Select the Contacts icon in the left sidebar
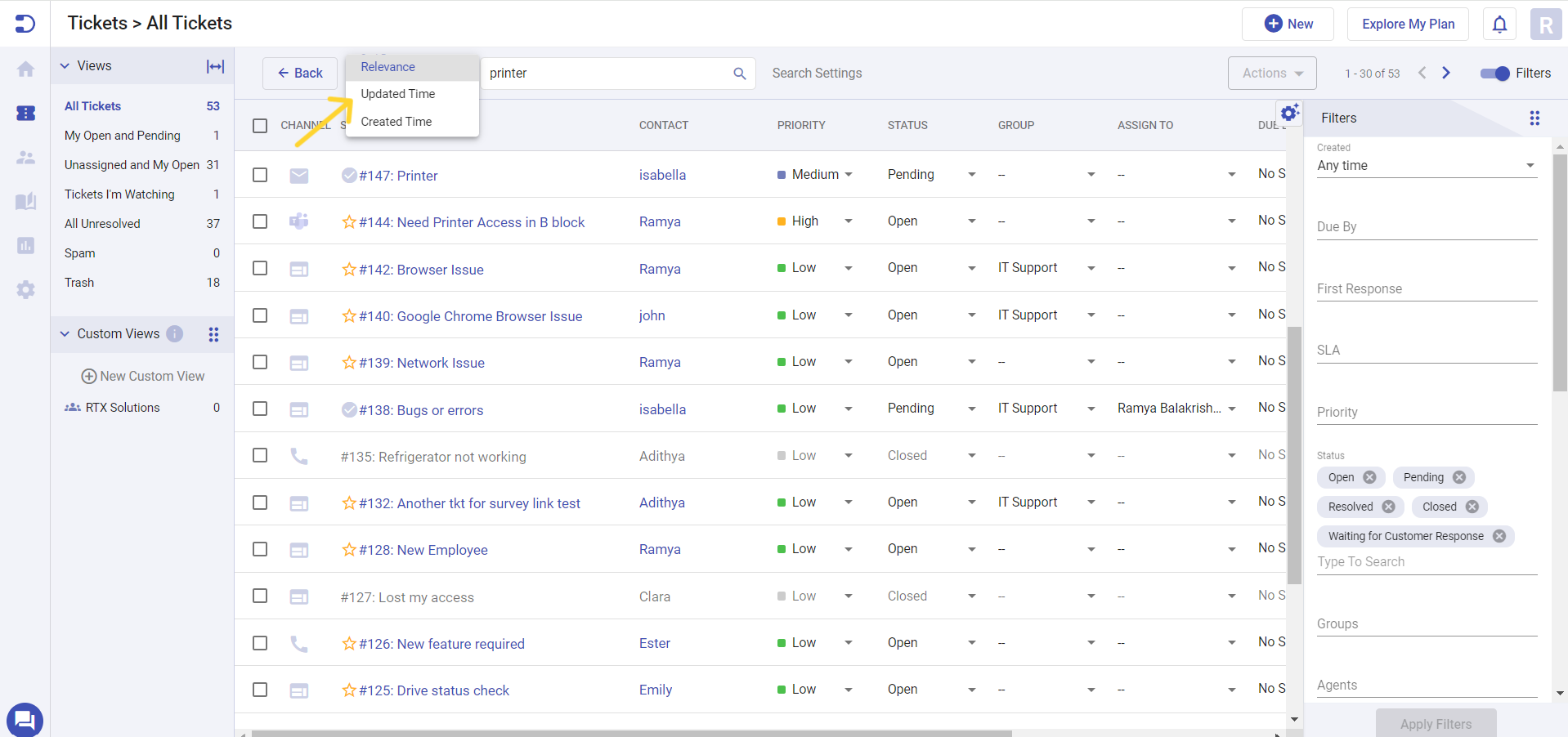The width and height of the screenshot is (1568, 737). coord(25,158)
